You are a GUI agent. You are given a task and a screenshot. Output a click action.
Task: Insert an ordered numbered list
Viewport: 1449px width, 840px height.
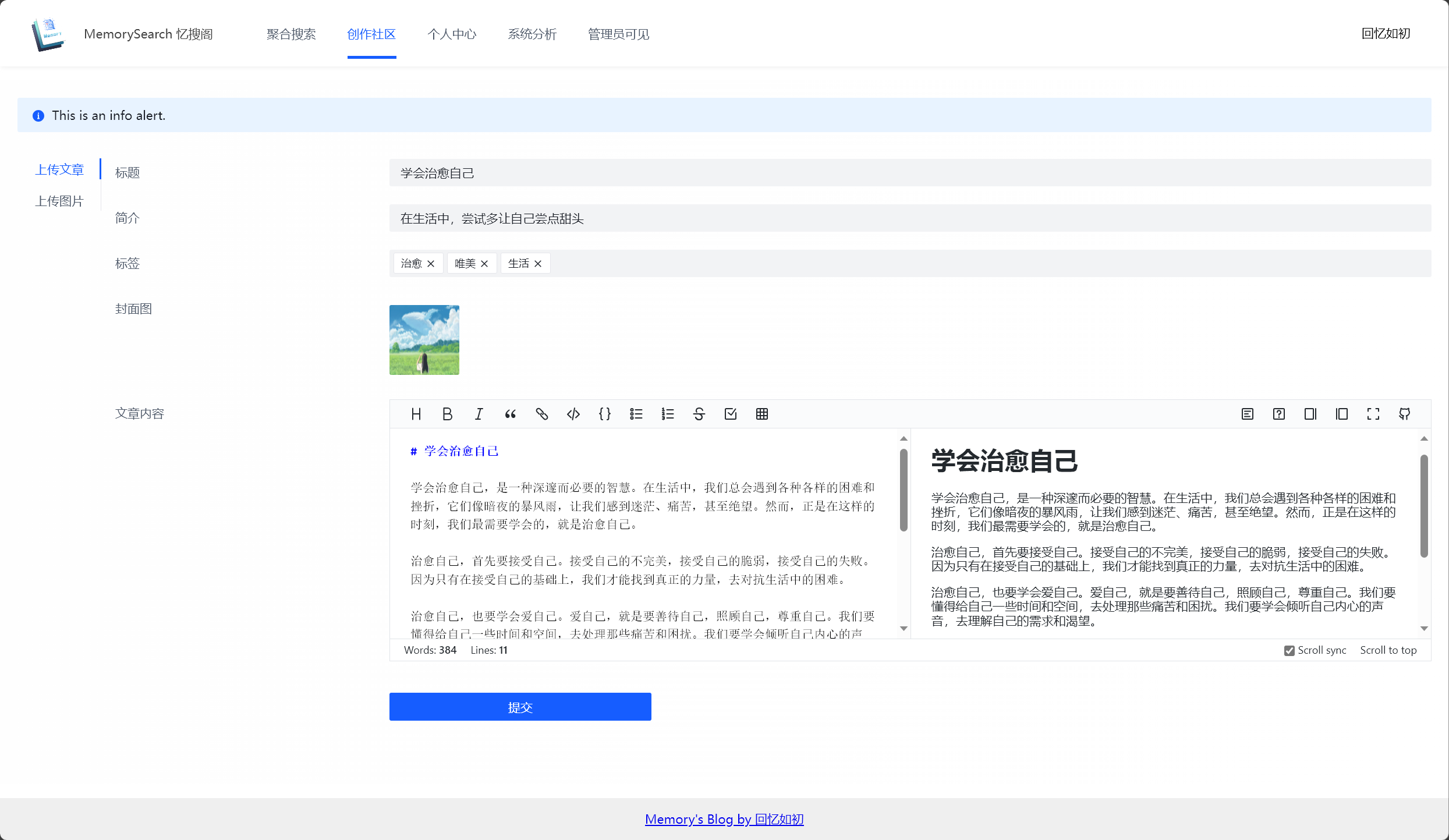(x=667, y=414)
